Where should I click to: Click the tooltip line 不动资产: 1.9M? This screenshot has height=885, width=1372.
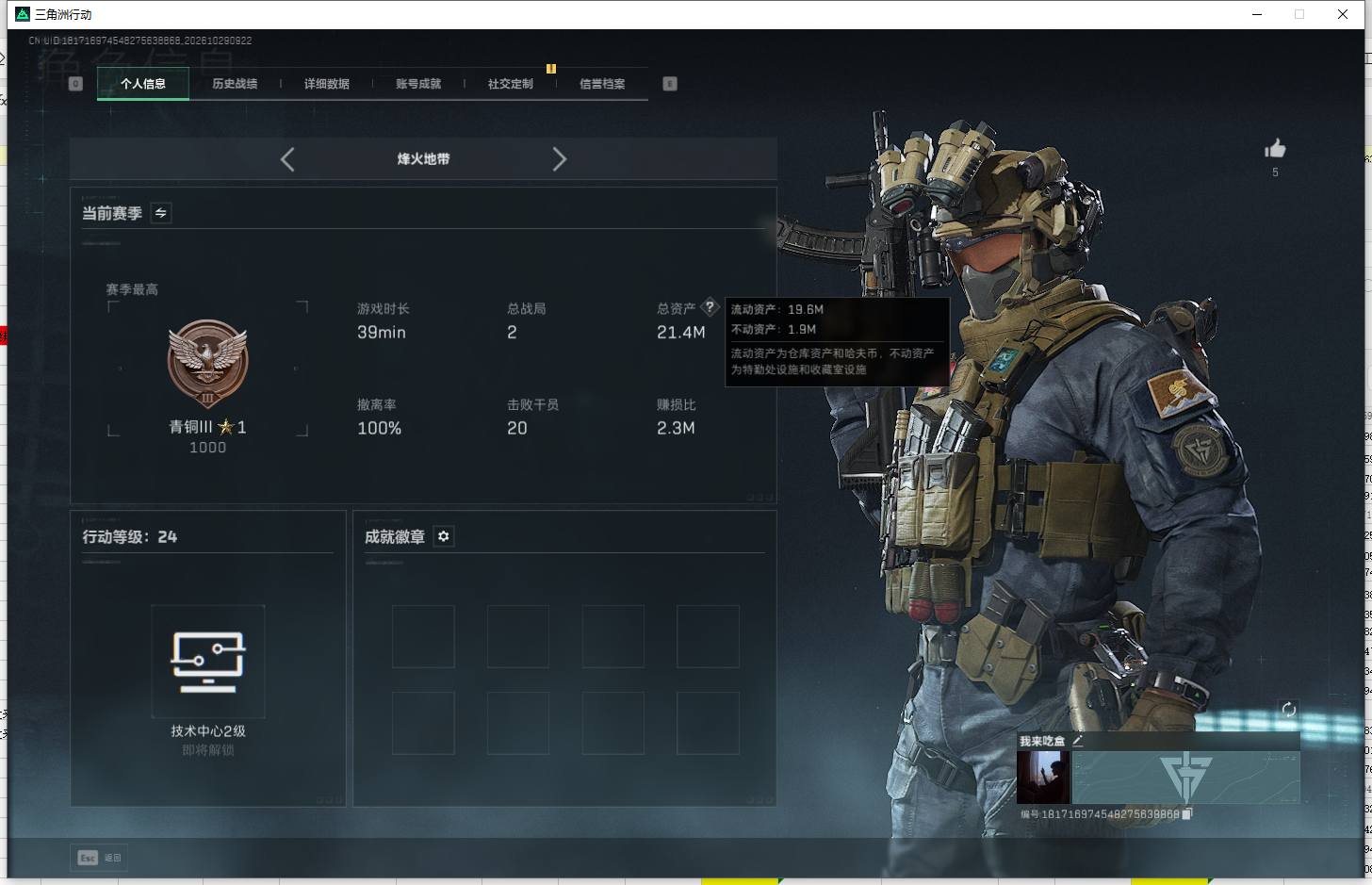[x=774, y=329]
